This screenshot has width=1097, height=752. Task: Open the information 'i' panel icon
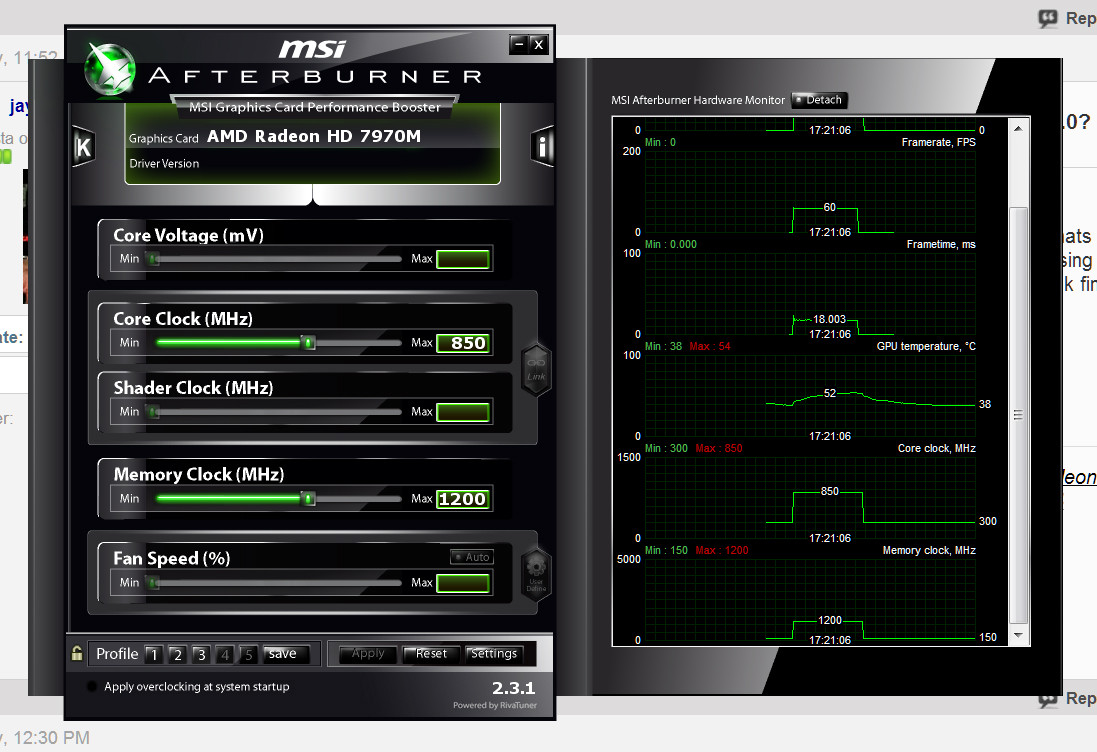tap(542, 146)
